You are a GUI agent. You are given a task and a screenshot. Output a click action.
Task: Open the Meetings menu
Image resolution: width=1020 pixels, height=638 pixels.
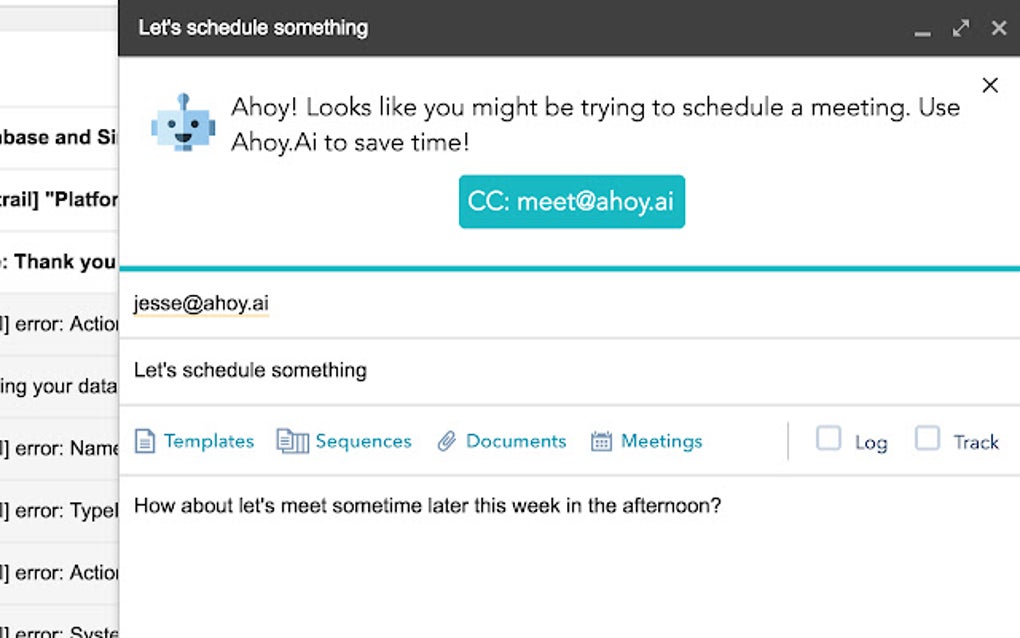pos(661,441)
